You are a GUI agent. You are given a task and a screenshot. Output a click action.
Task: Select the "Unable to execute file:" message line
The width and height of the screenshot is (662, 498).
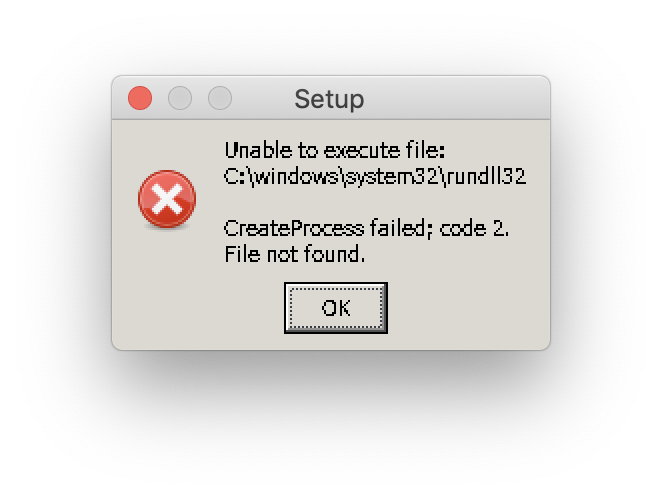[x=334, y=150]
